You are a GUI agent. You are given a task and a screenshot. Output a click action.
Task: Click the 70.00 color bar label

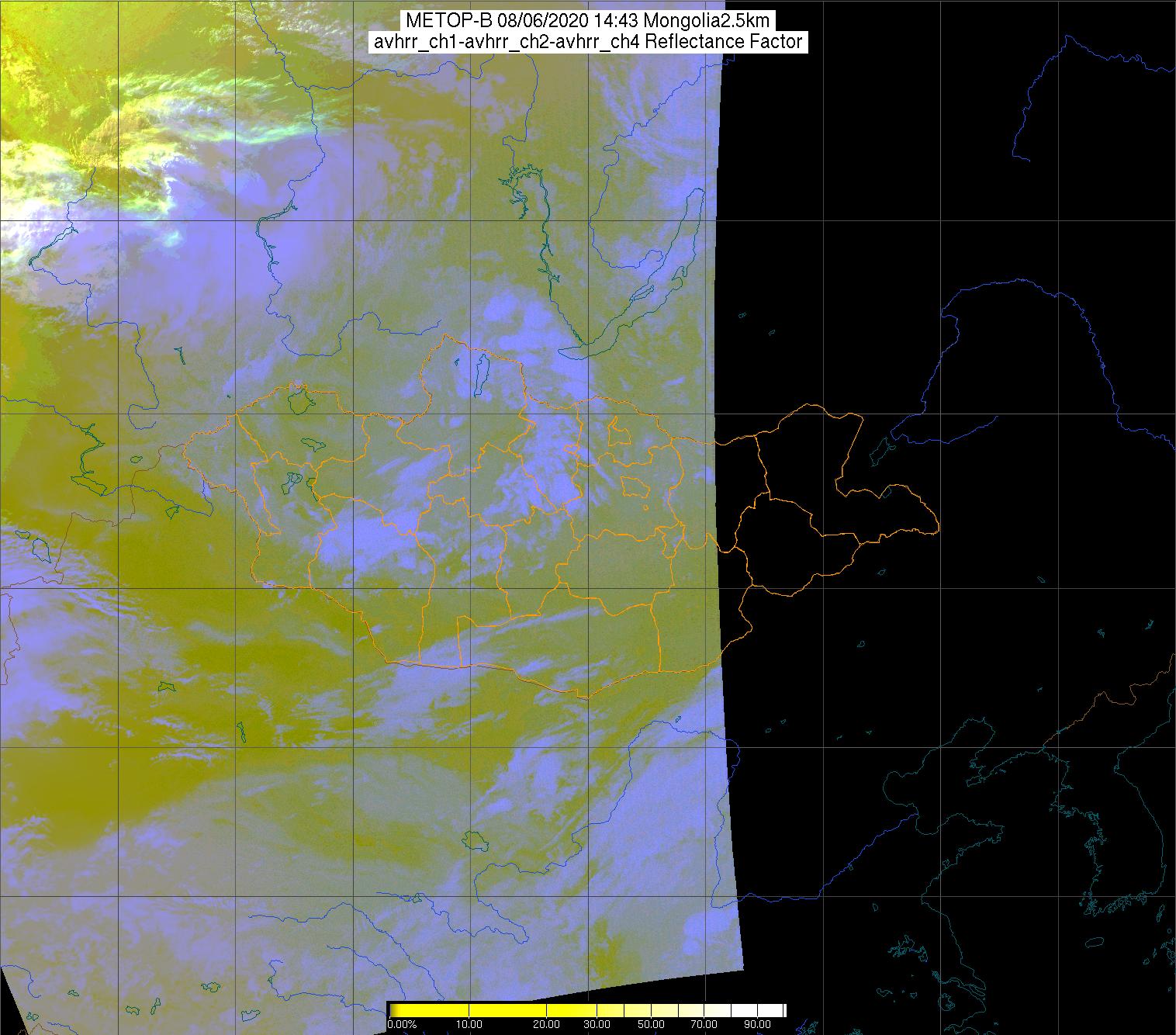704,1024
